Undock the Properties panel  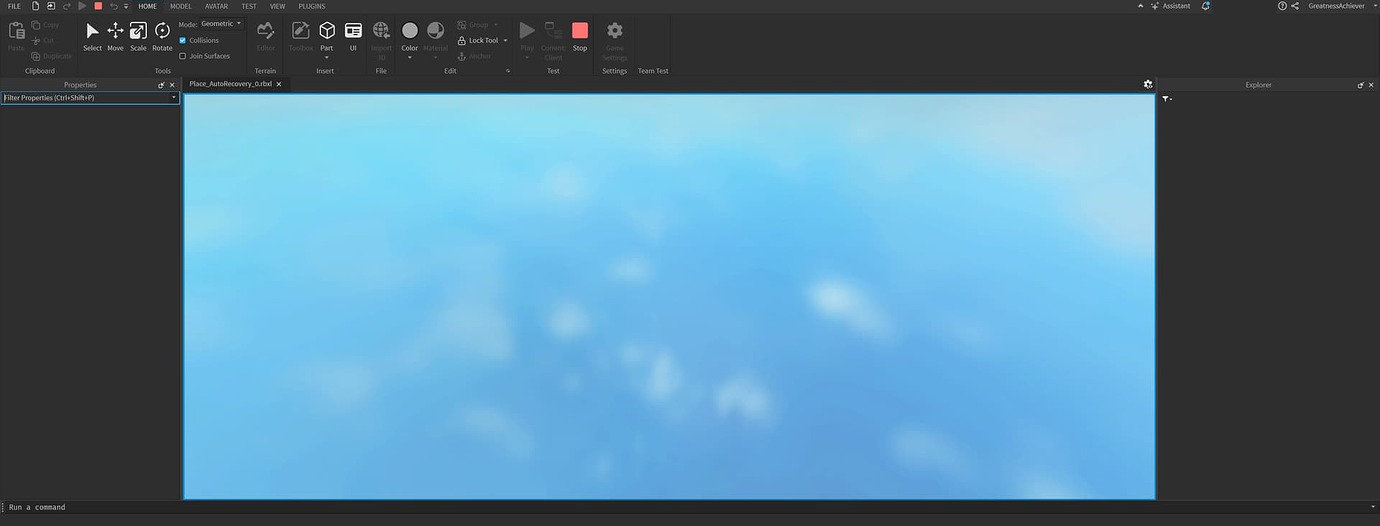[x=161, y=85]
